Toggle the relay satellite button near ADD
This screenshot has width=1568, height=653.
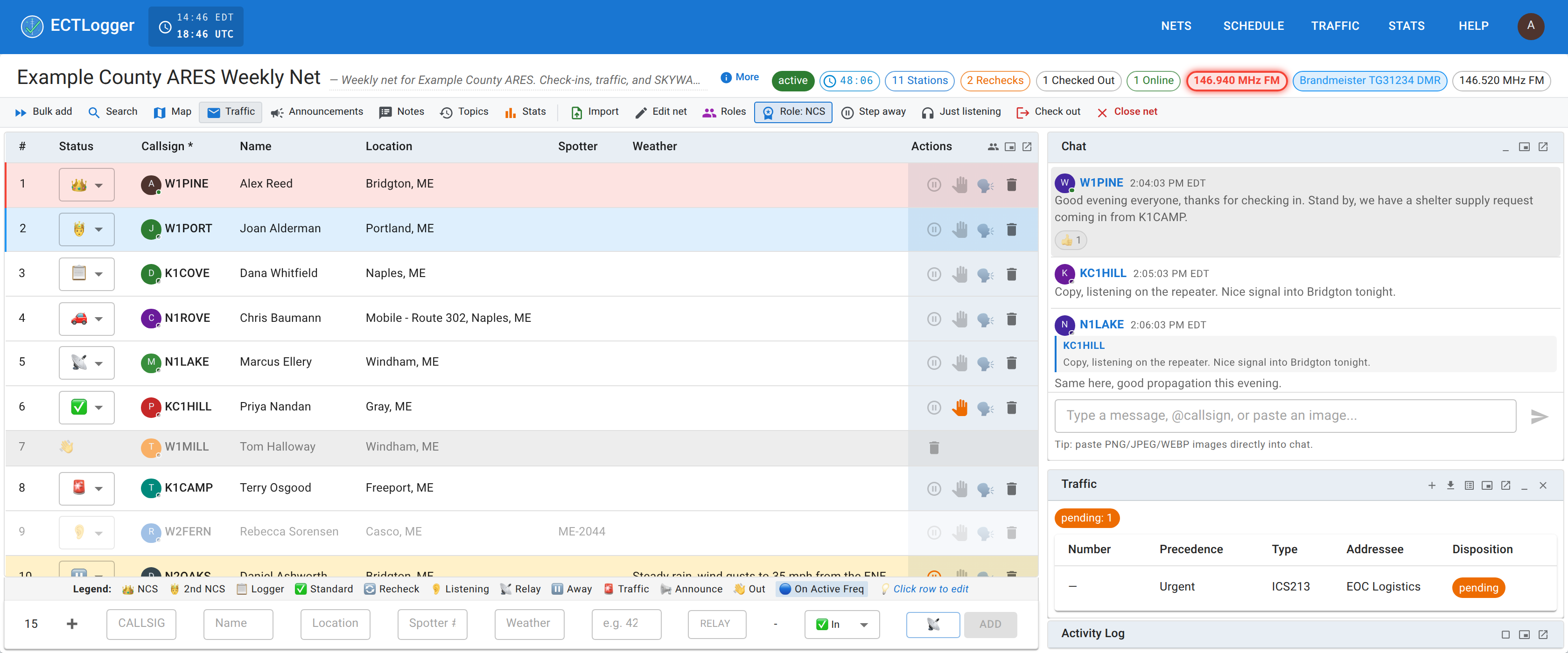pyautogui.click(x=932, y=625)
